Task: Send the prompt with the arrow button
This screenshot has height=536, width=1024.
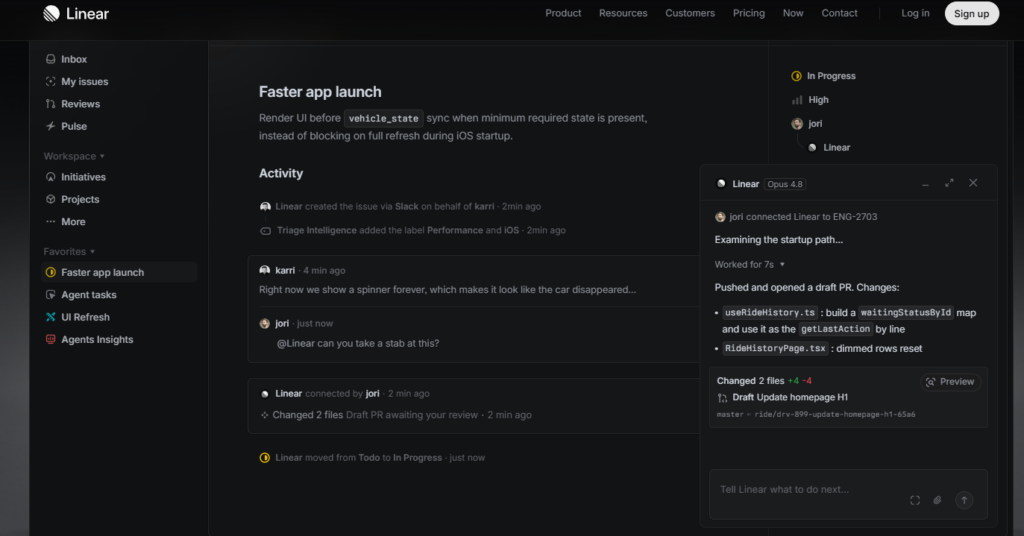Action: 964,500
